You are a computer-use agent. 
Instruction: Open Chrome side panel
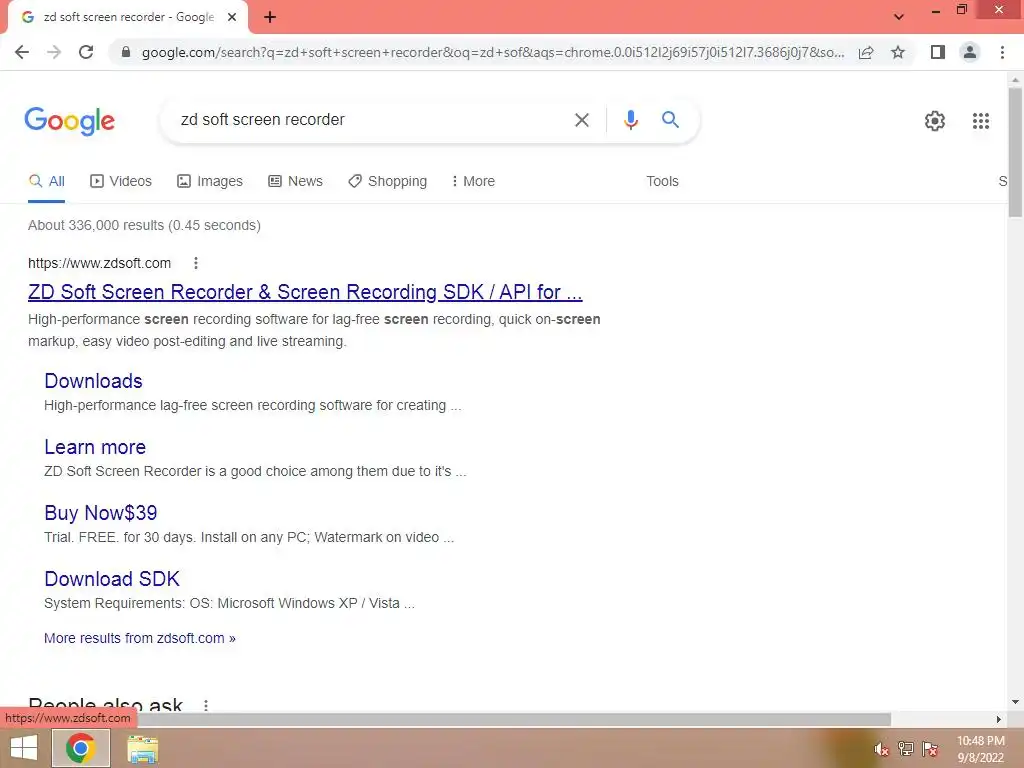pos(938,52)
